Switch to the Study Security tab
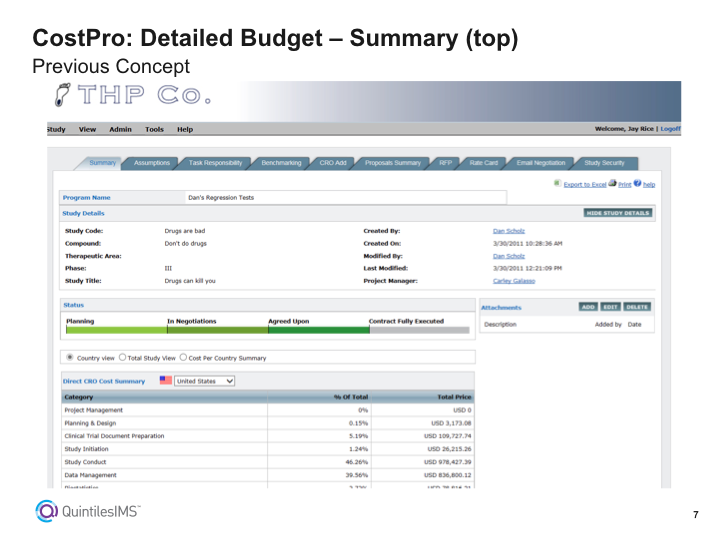The height and width of the screenshot is (540, 720). [x=604, y=163]
